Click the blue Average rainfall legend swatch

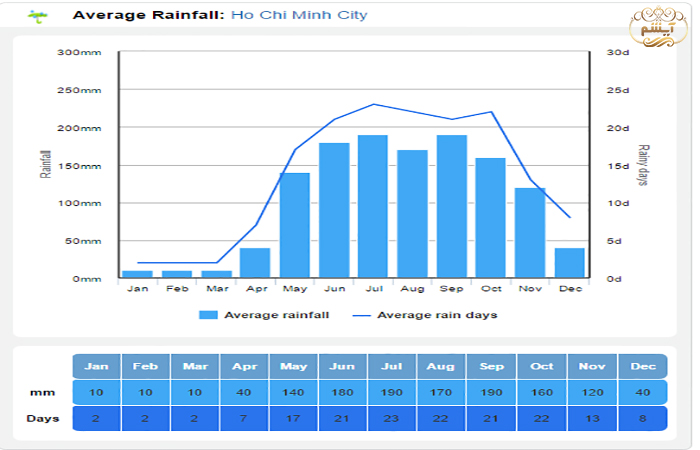click(208, 315)
